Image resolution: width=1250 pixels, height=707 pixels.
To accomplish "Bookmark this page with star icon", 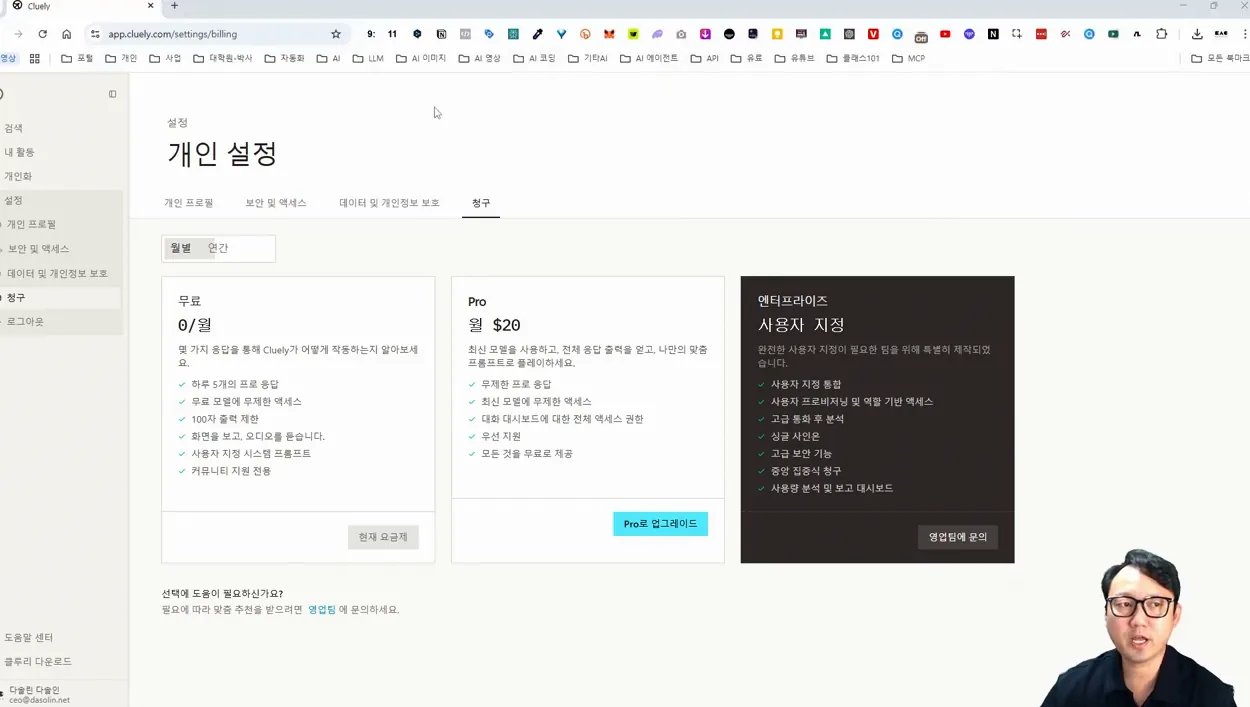I will click(x=336, y=34).
